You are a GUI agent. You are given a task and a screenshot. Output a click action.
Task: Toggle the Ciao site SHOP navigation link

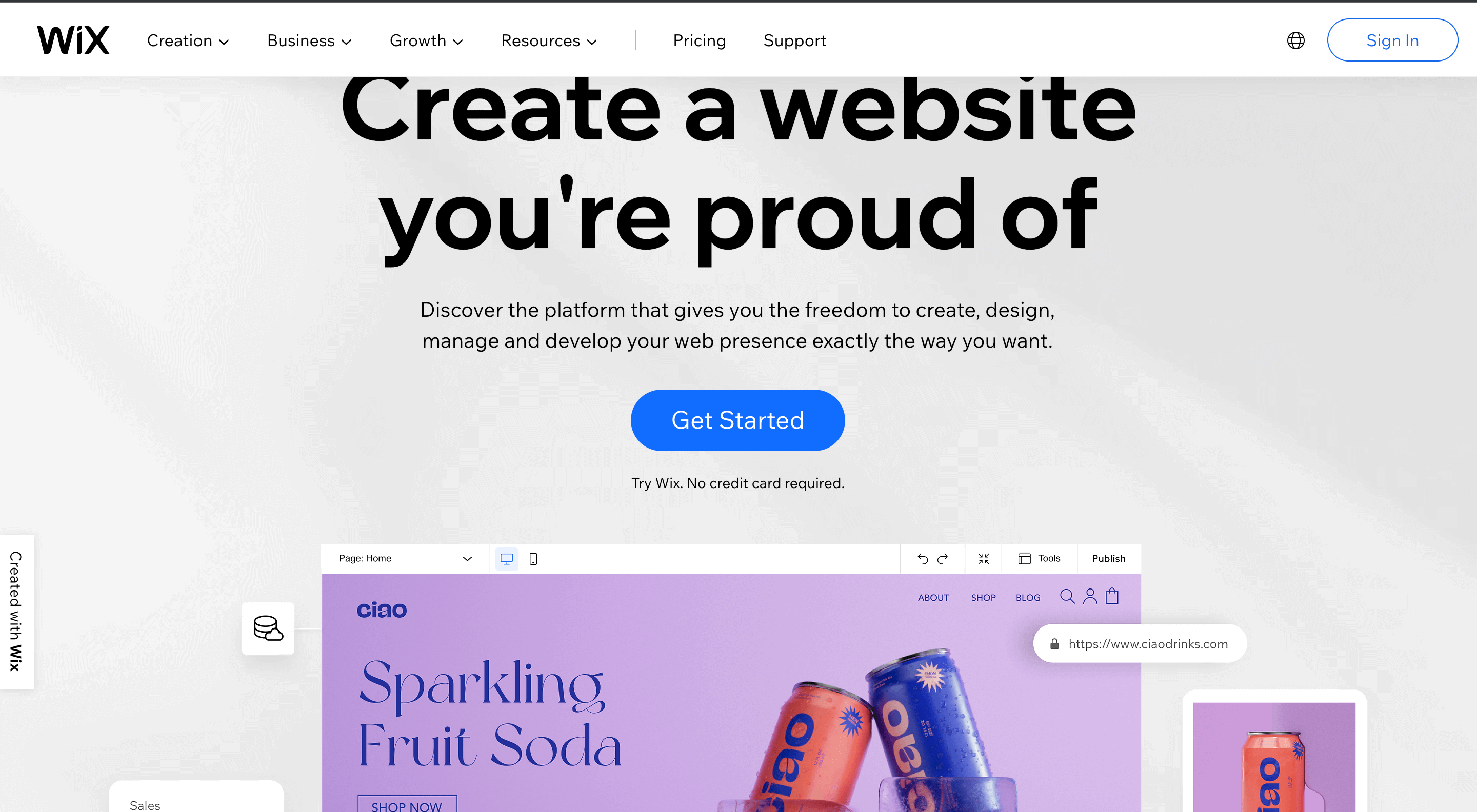coord(983,597)
